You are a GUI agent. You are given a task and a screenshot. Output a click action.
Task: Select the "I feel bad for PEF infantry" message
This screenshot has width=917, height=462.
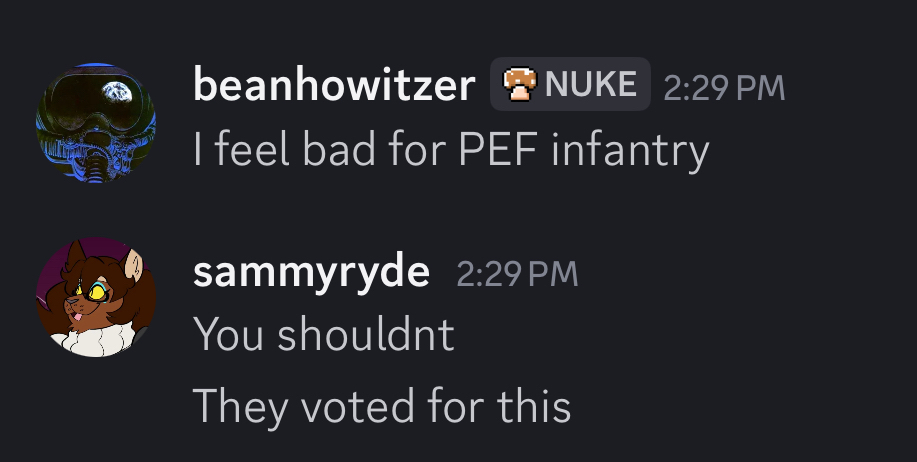pyautogui.click(x=450, y=150)
